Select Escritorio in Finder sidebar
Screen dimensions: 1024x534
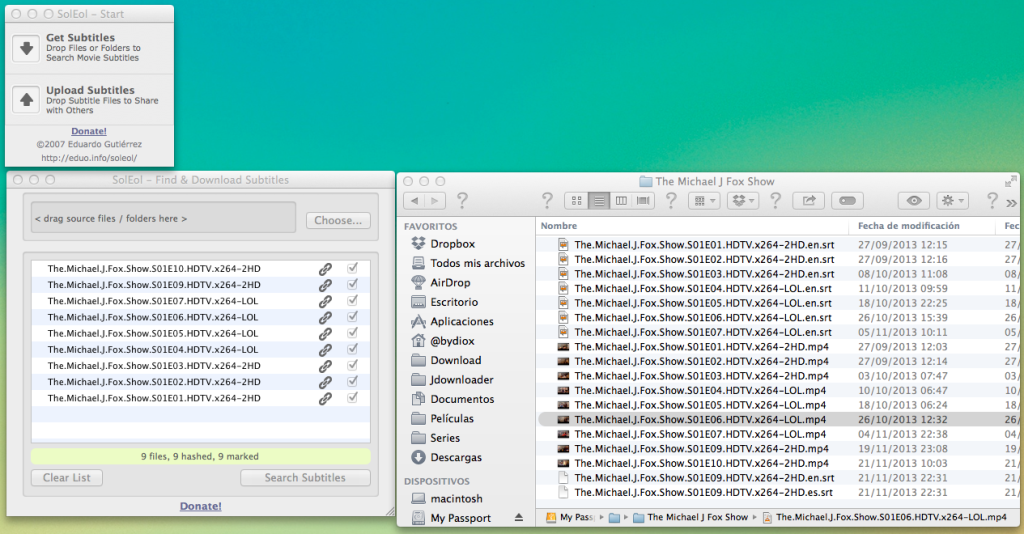pyautogui.click(x=444, y=302)
